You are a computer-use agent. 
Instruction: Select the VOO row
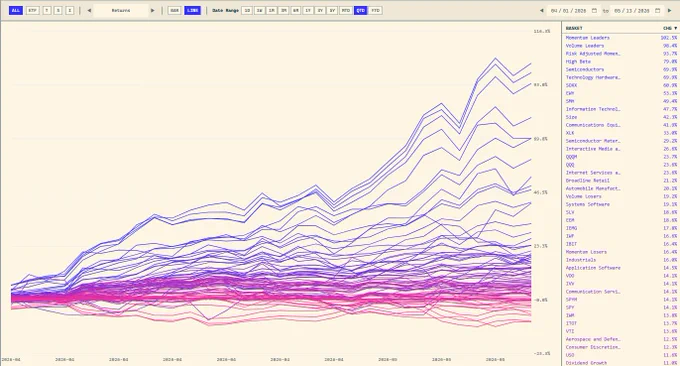pos(621,276)
